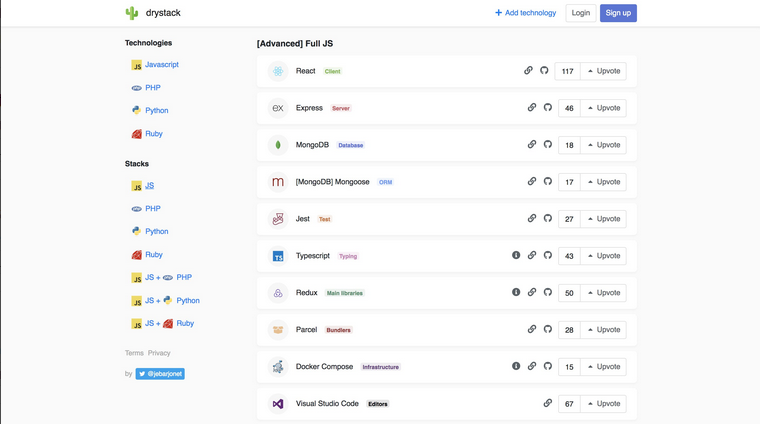Open the GitHub icon for Parcel
Screen dimensions: 760x424
[548, 329]
